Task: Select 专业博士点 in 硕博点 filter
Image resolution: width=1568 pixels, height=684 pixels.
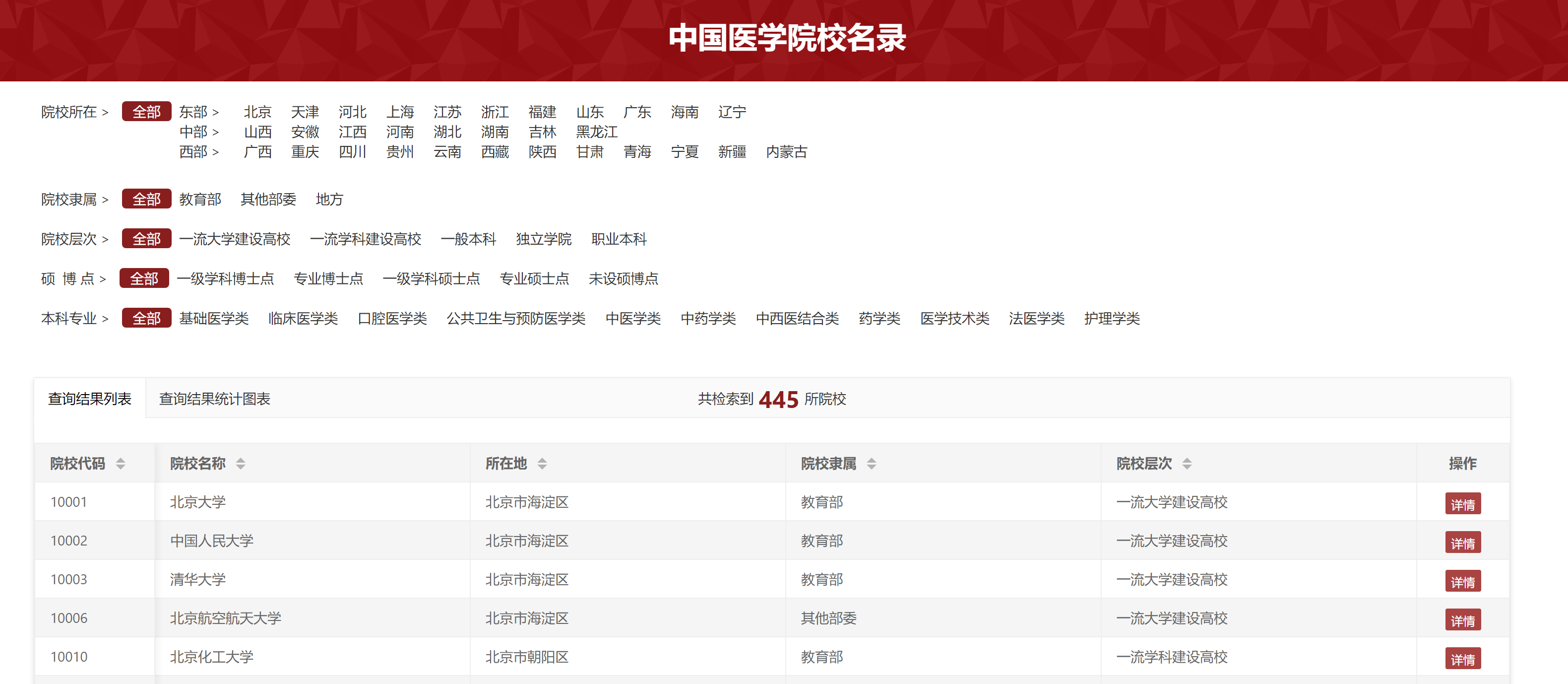Action: coord(329,278)
